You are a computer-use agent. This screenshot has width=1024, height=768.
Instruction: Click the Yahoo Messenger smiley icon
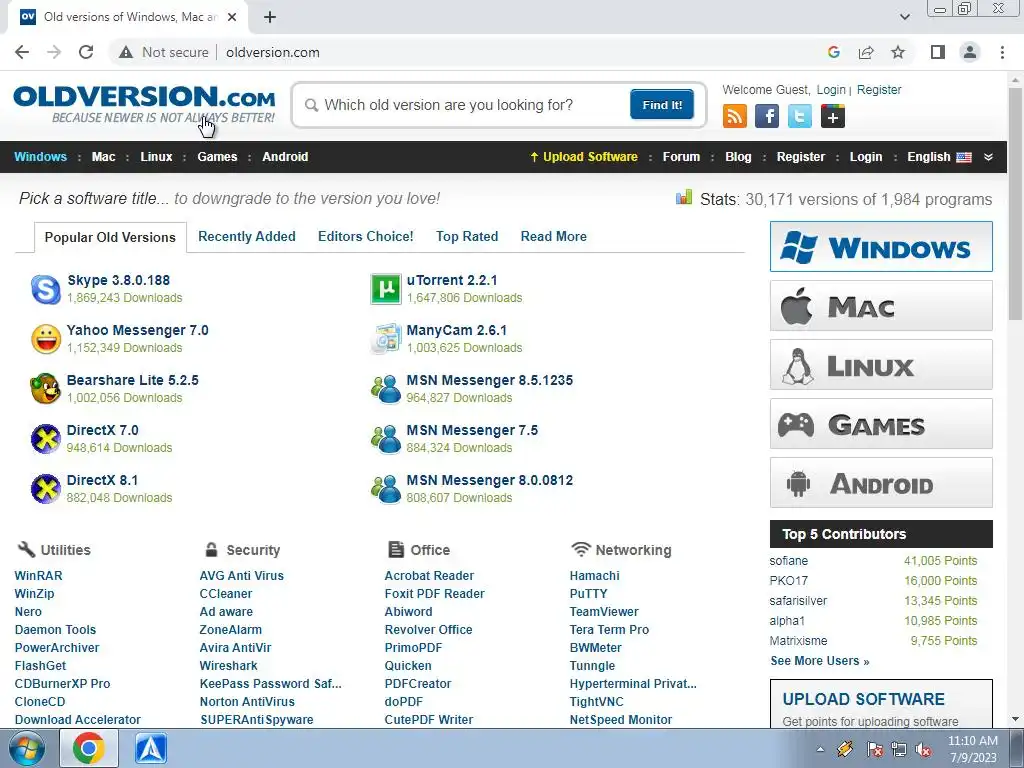tap(46, 339)
